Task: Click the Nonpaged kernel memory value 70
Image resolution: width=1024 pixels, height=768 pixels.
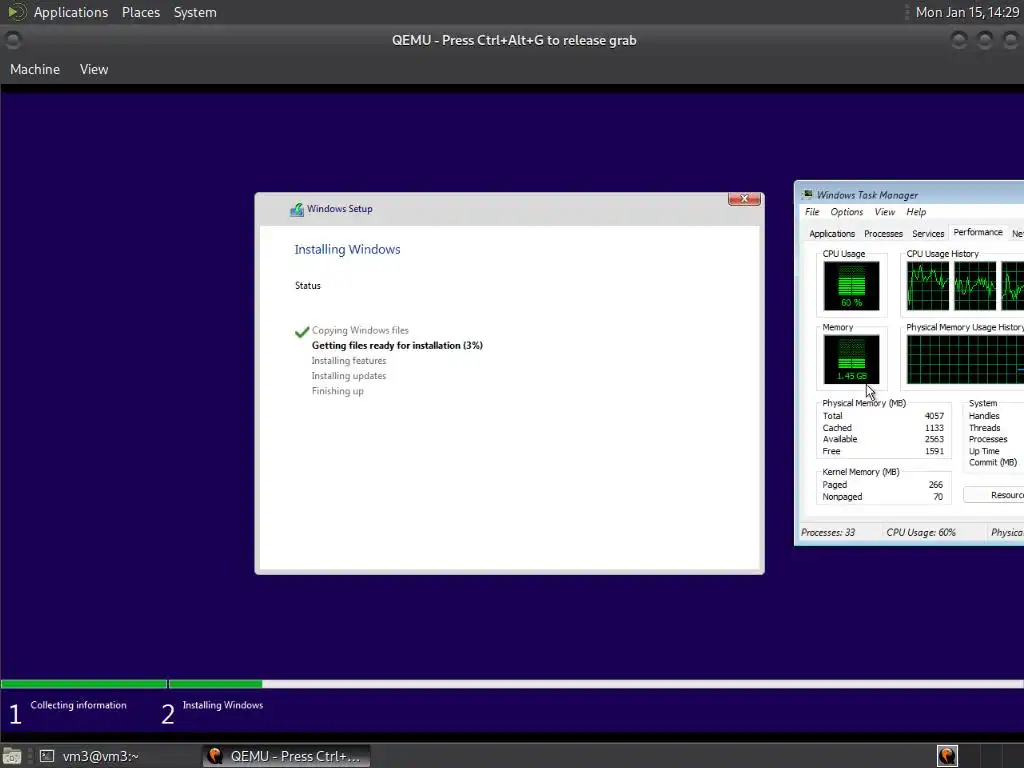Action: 938,496
